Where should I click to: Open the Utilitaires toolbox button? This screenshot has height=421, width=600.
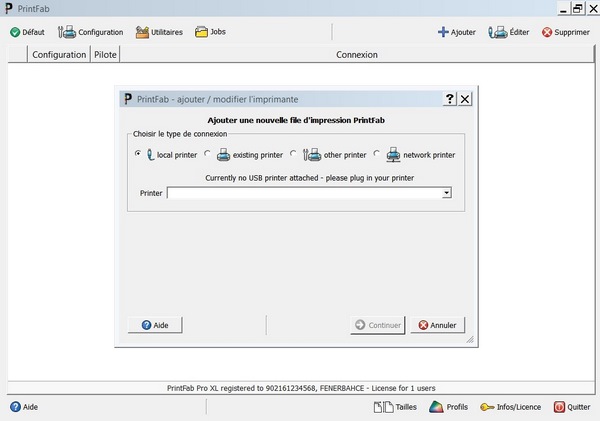159,32
